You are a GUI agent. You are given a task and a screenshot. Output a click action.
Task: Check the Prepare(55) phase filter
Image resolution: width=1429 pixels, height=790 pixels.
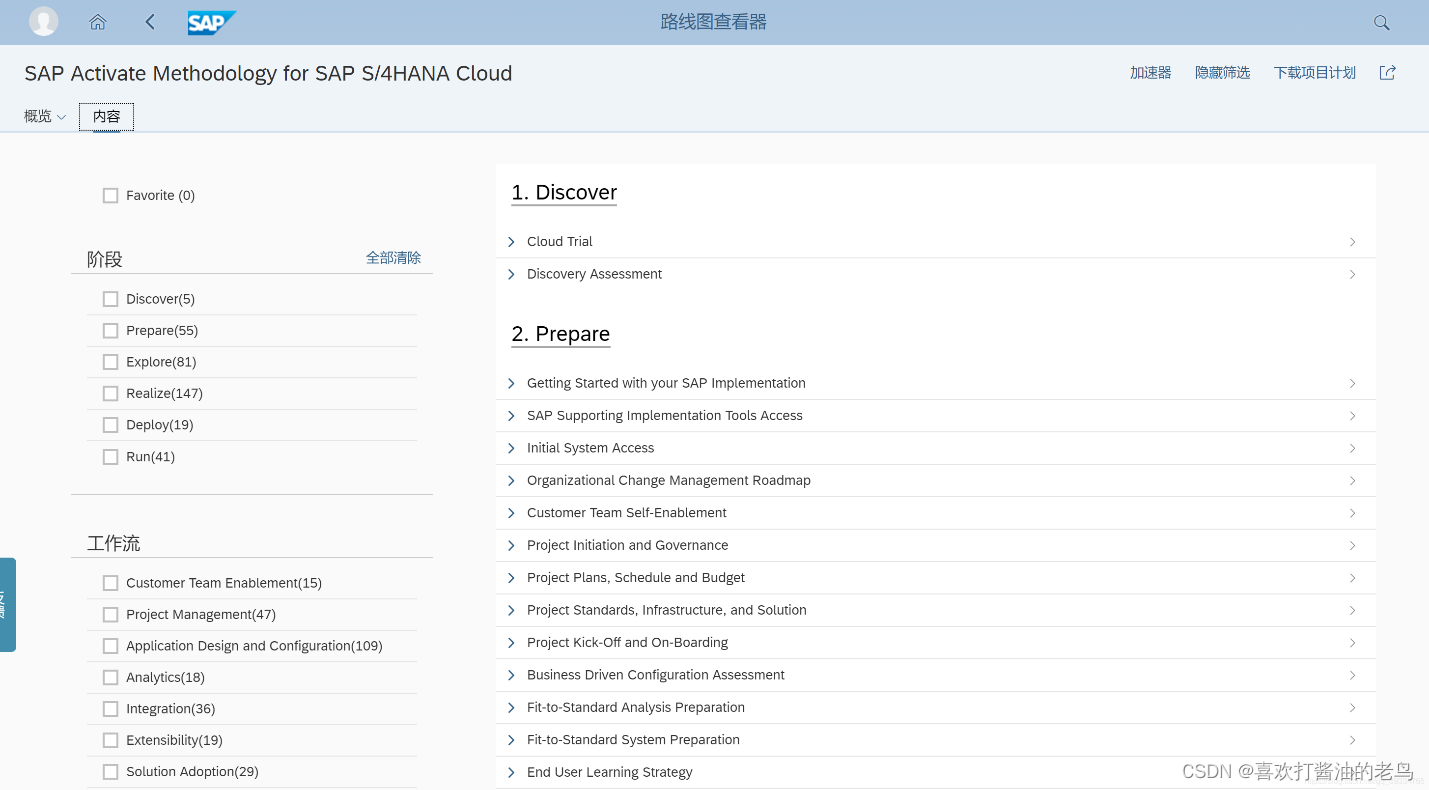coord(111,331)
